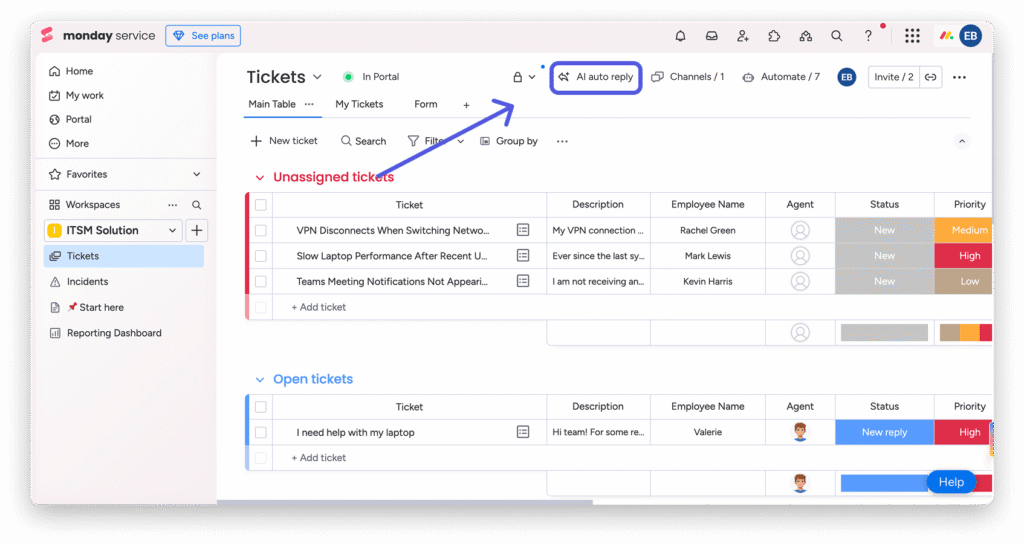The height and width of the screenshot is (544, 1024).
Task: Click the top bar search magnifier
Action: 837,36
